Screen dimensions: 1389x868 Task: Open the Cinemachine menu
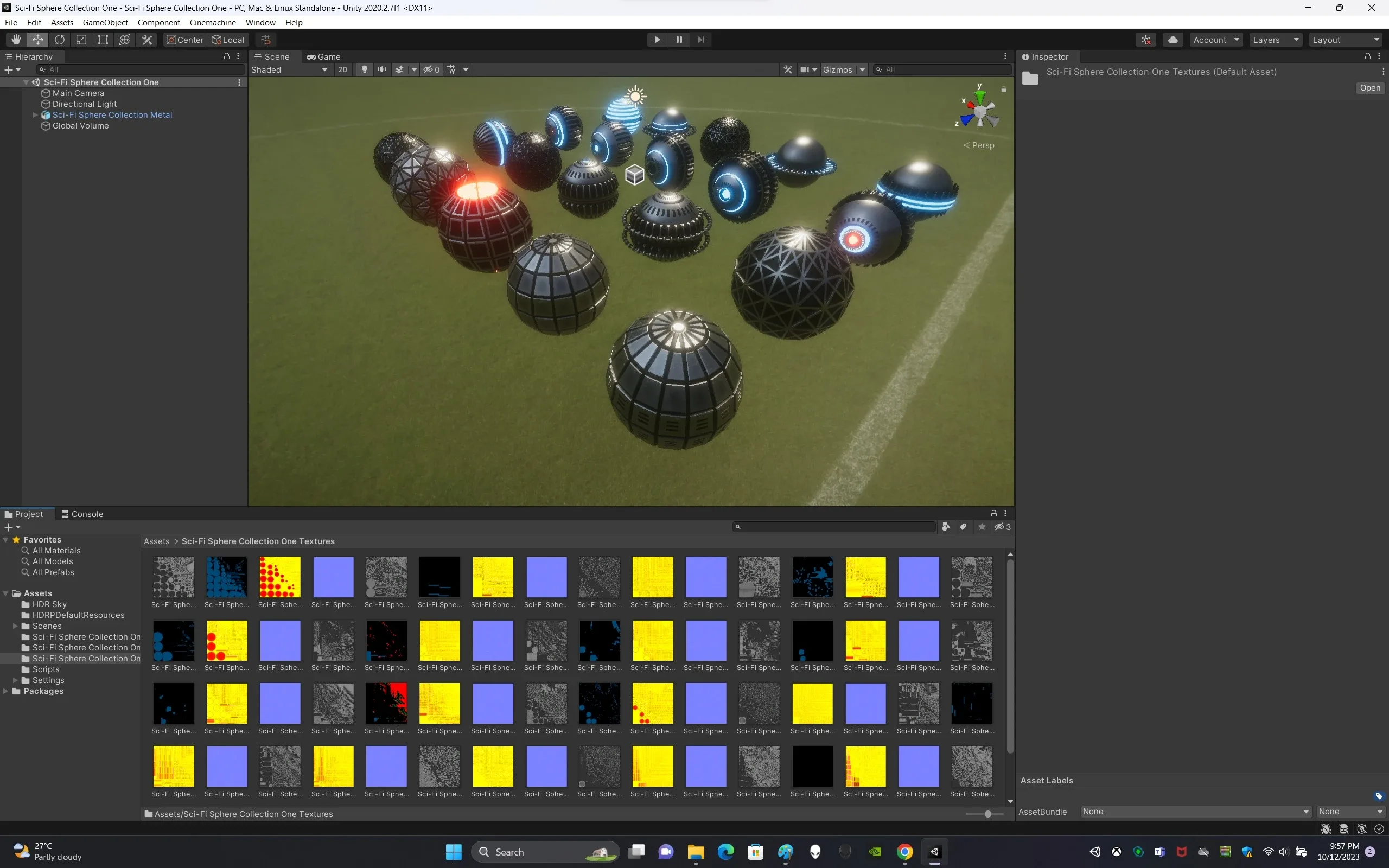click(212, 22)
